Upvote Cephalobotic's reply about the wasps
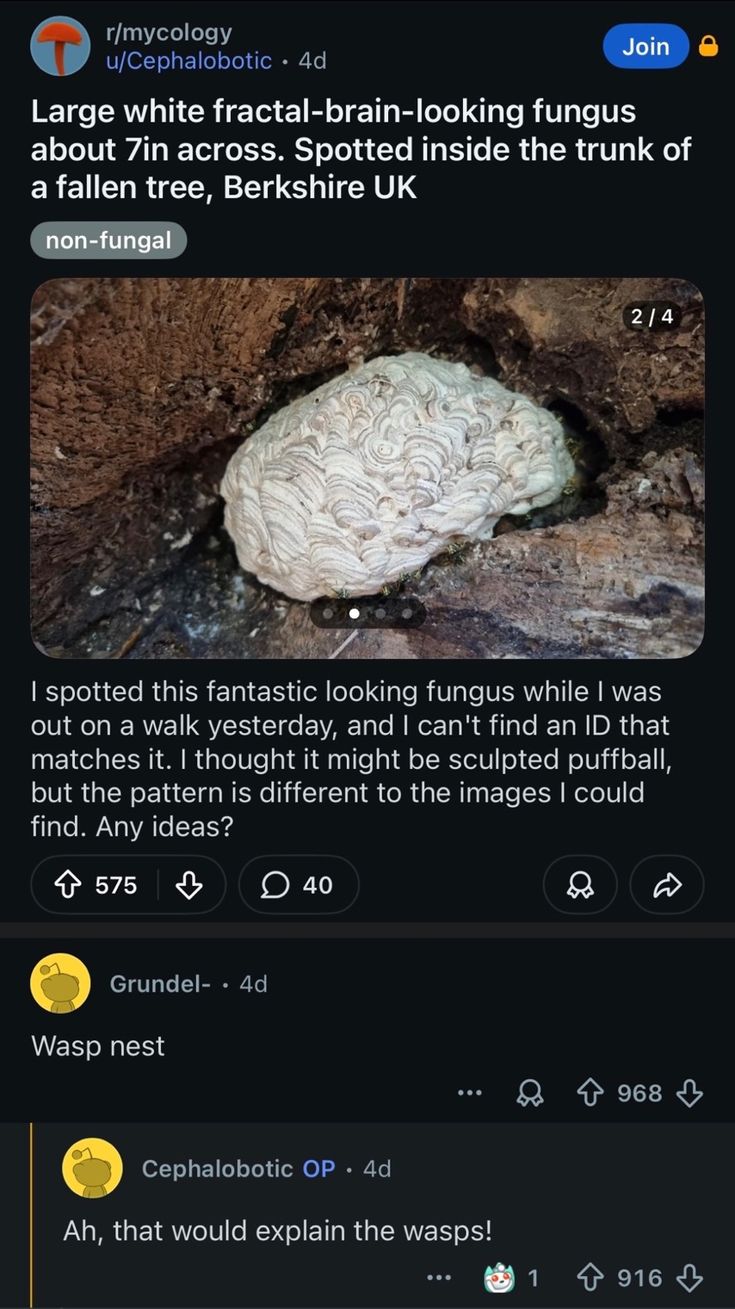Screen dimensions: 735x1309 tap(590, 1277)
